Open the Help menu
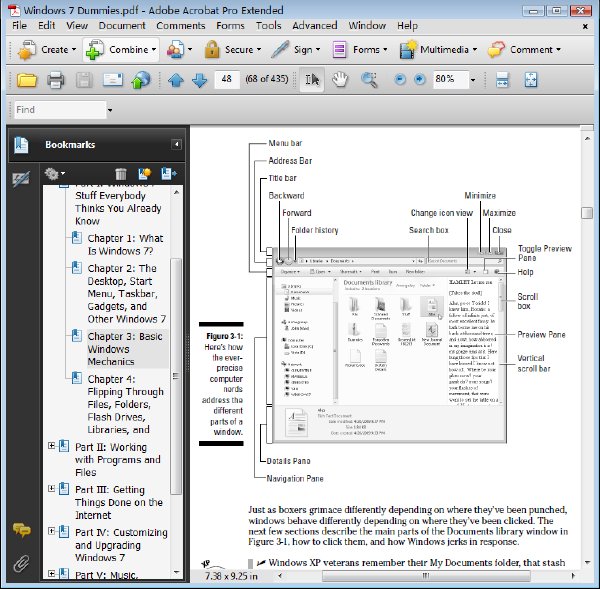This screenshot has width=600, height=589. (x=407, y=26)
